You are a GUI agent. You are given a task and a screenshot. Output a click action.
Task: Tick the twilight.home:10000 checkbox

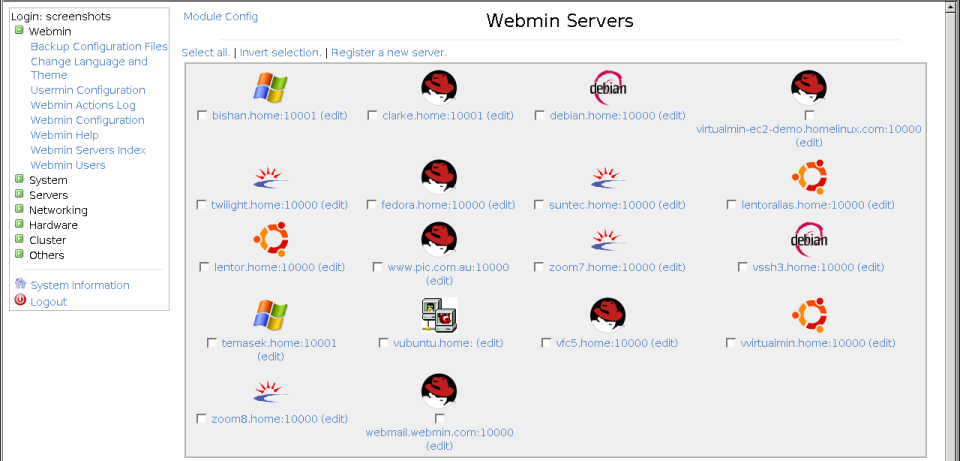click(x=201, y=204)
